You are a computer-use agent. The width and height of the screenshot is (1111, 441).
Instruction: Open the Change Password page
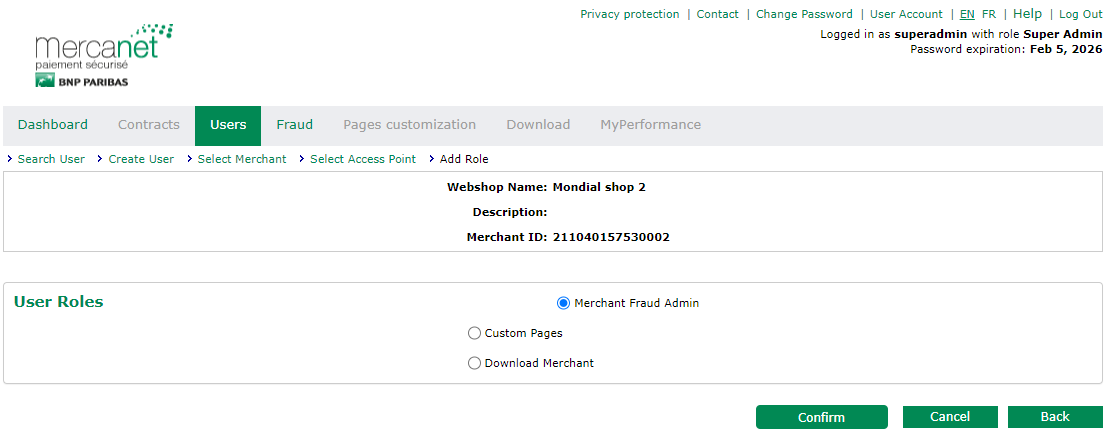click(x=804, y=14)
